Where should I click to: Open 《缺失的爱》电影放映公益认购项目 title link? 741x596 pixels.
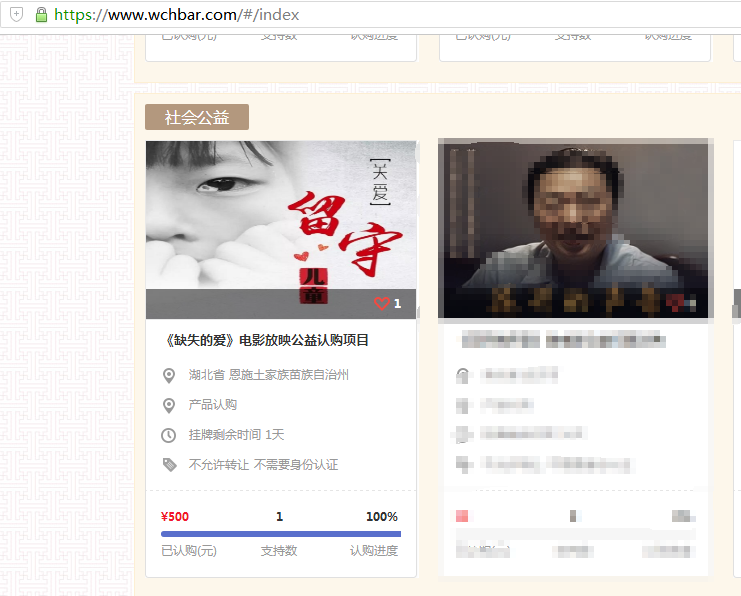pyautogui.click(x=266, y=340)
